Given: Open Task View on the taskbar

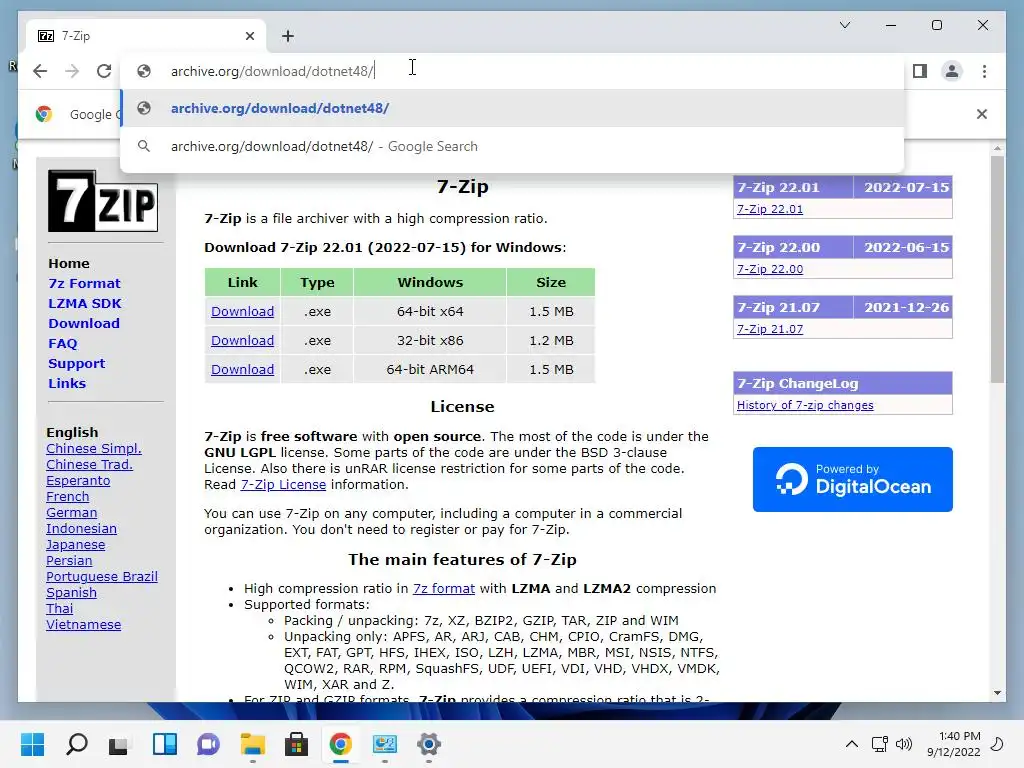Looking at the screenshot, I should pos(120,744).
